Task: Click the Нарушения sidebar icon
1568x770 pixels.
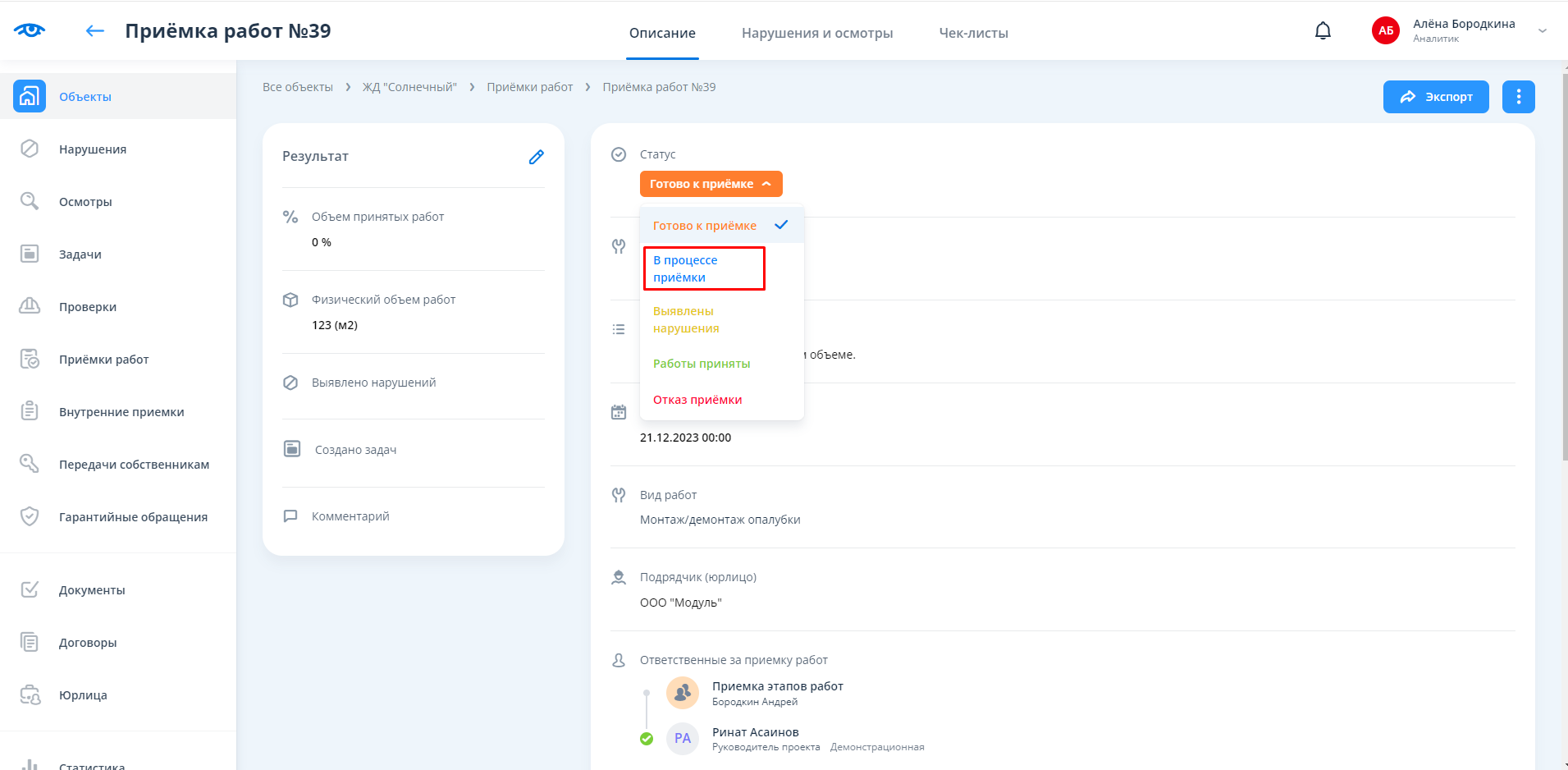Action: [x=30, y=149]
